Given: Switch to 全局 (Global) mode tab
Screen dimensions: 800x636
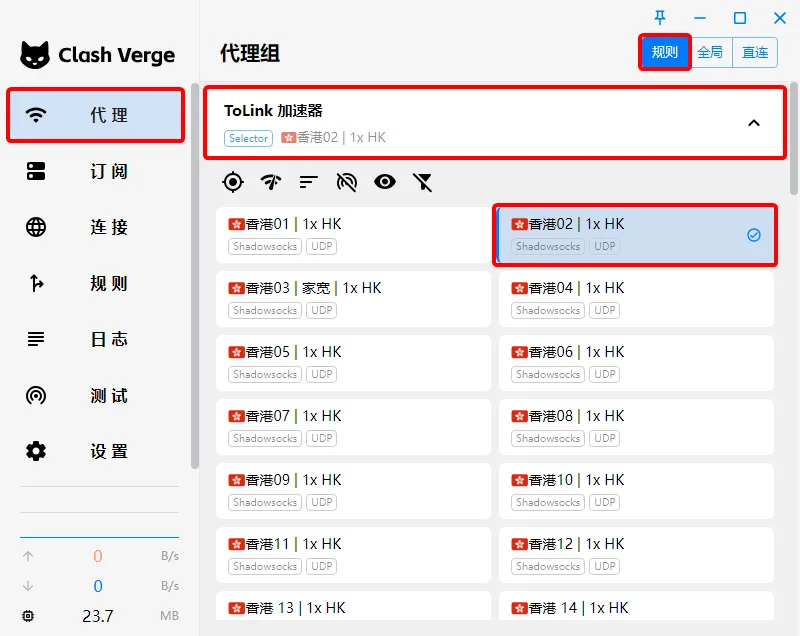Looking at the screenshot, I should (711, 52).
